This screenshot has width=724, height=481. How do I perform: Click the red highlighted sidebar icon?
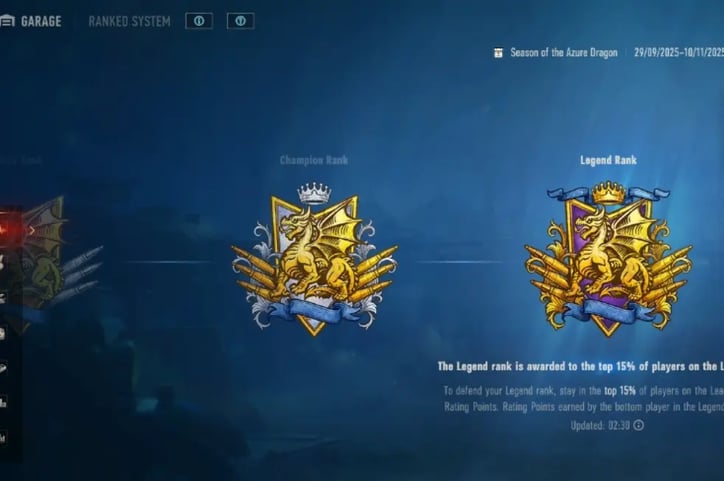(6, 229)
